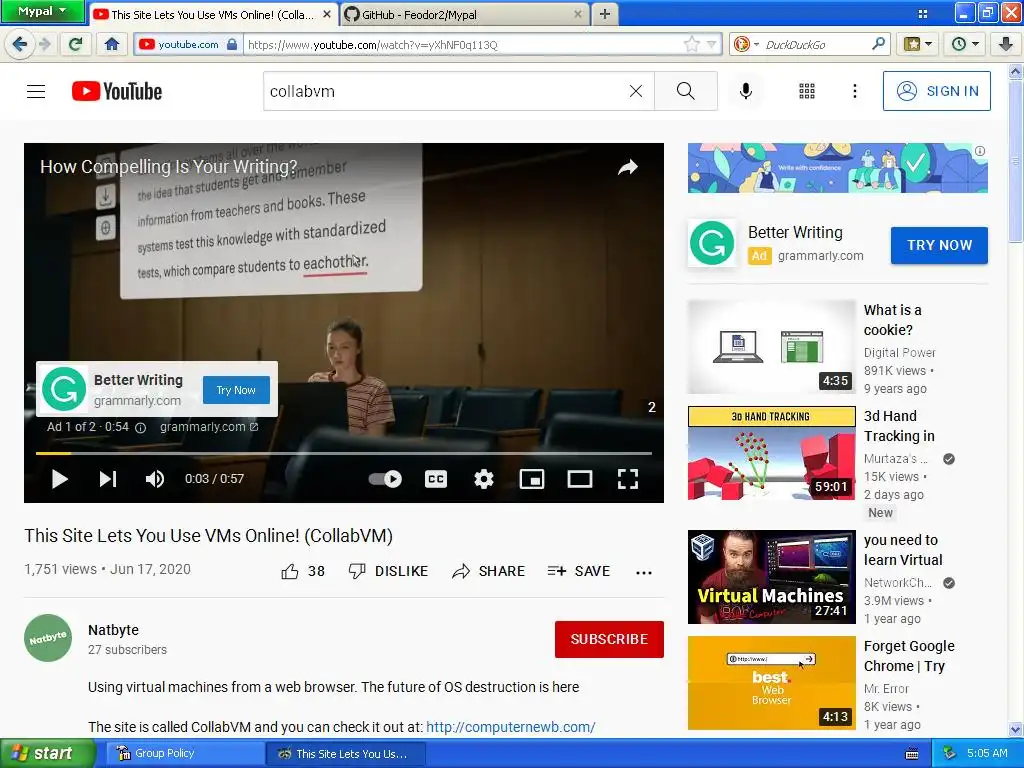Go to browser home page
The width and height of the screenshot is (1024, 768).
(x=112, y=44)
